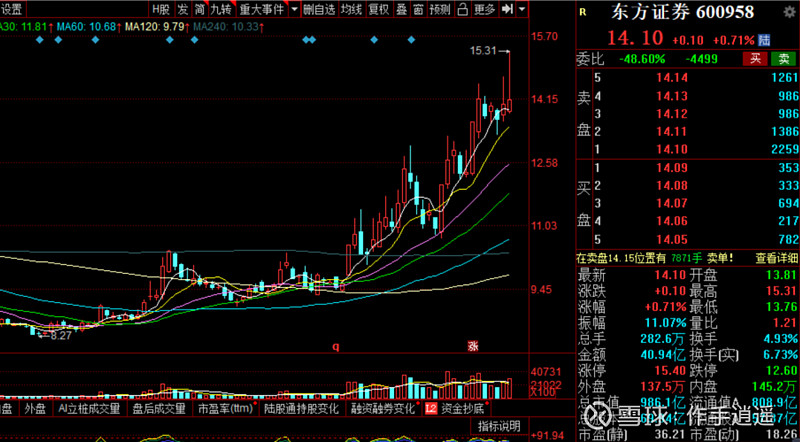The image size is (800, 442).
Task: Switch to the 市盈率(ttm) tab
Action: (226, 408)
